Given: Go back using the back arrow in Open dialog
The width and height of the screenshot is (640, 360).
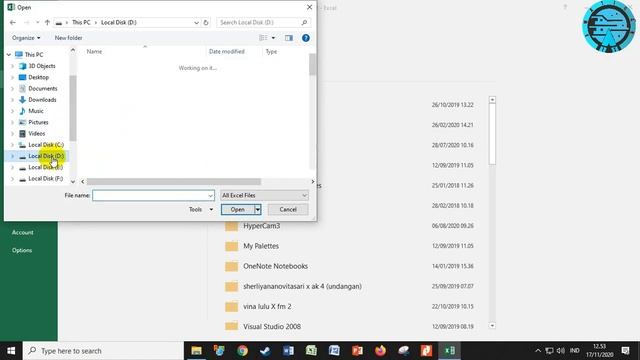Looking at the screenshot, I should click(13, 22).
